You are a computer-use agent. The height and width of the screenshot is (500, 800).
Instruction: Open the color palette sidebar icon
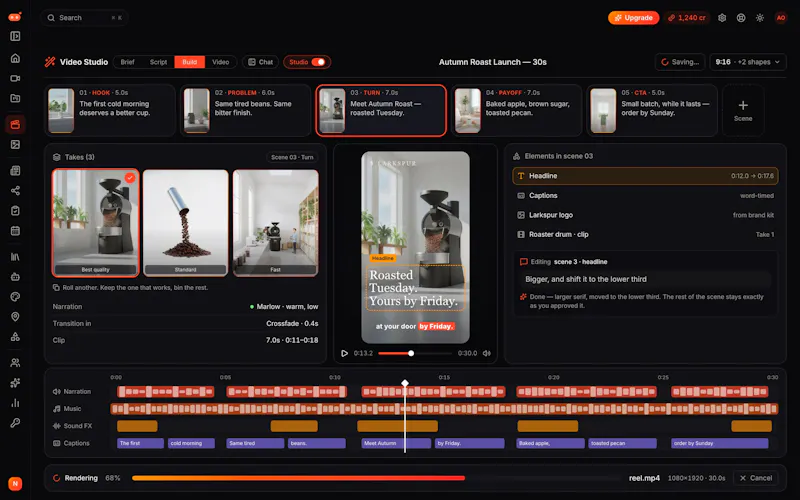15,296
